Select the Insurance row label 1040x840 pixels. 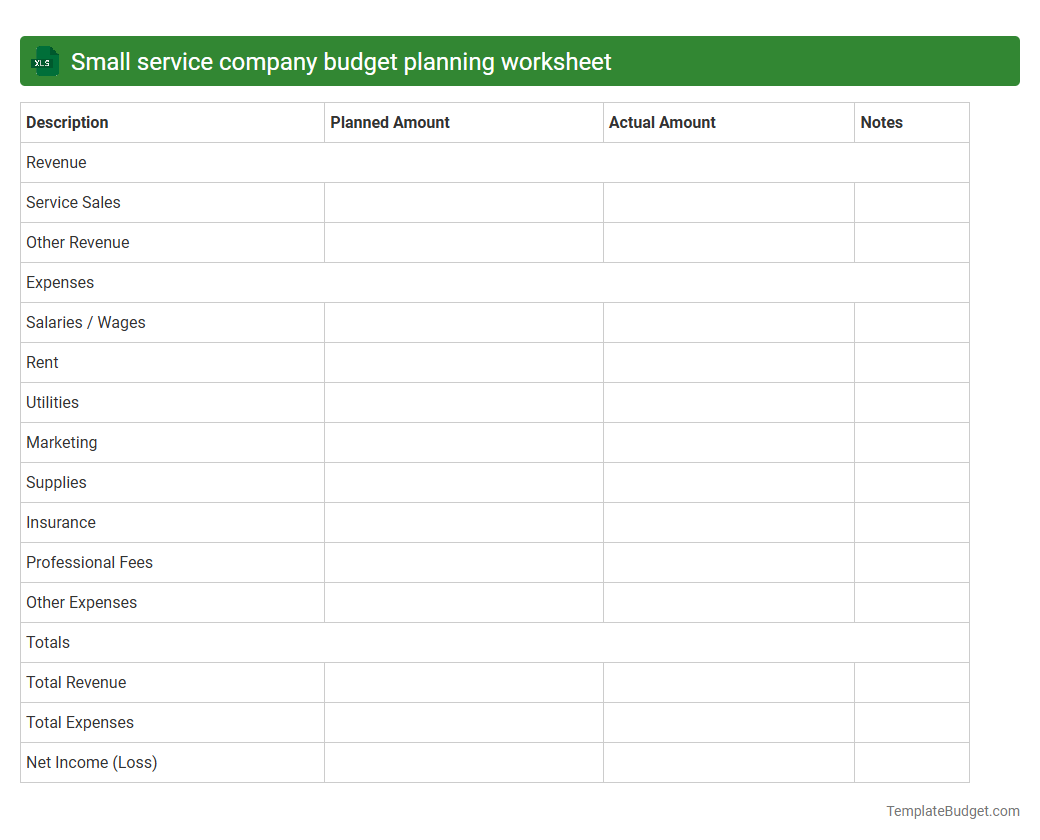[61, 522]
